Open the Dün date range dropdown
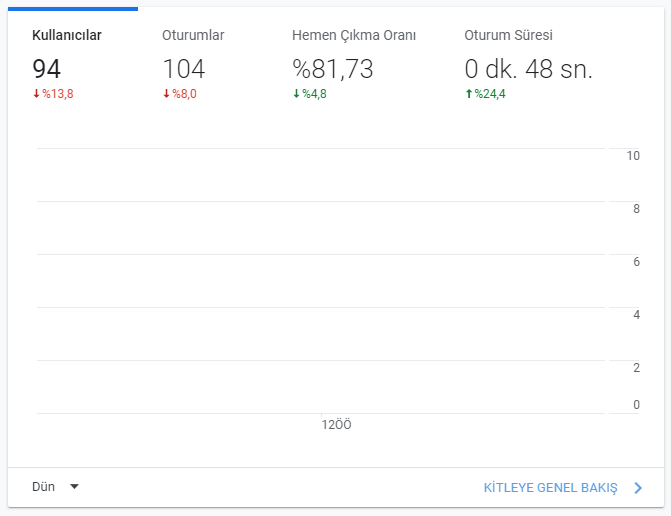Screen dimensions: 671x516 [56, 487]
